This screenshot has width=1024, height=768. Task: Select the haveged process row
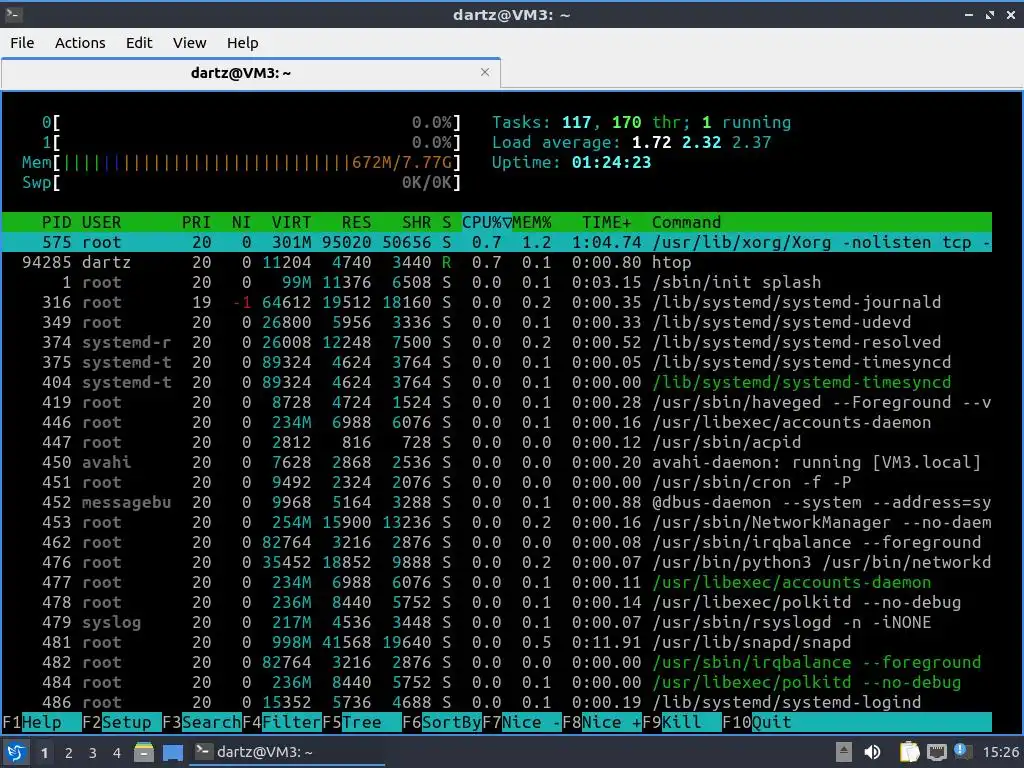point(496,402)
